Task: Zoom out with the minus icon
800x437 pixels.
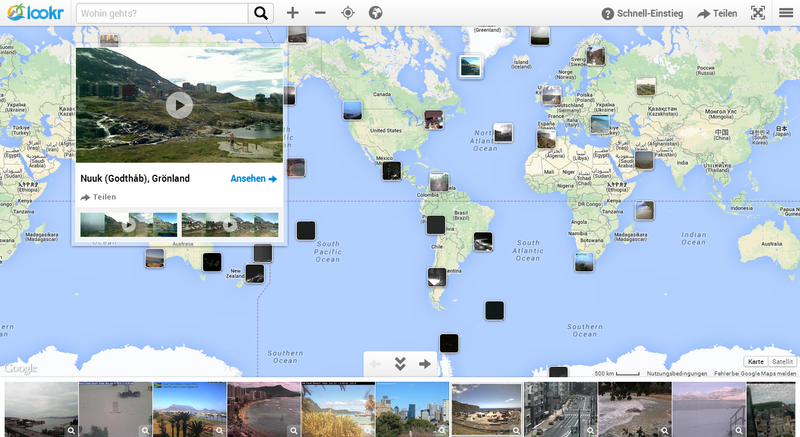Action: (x=320, y=13)
